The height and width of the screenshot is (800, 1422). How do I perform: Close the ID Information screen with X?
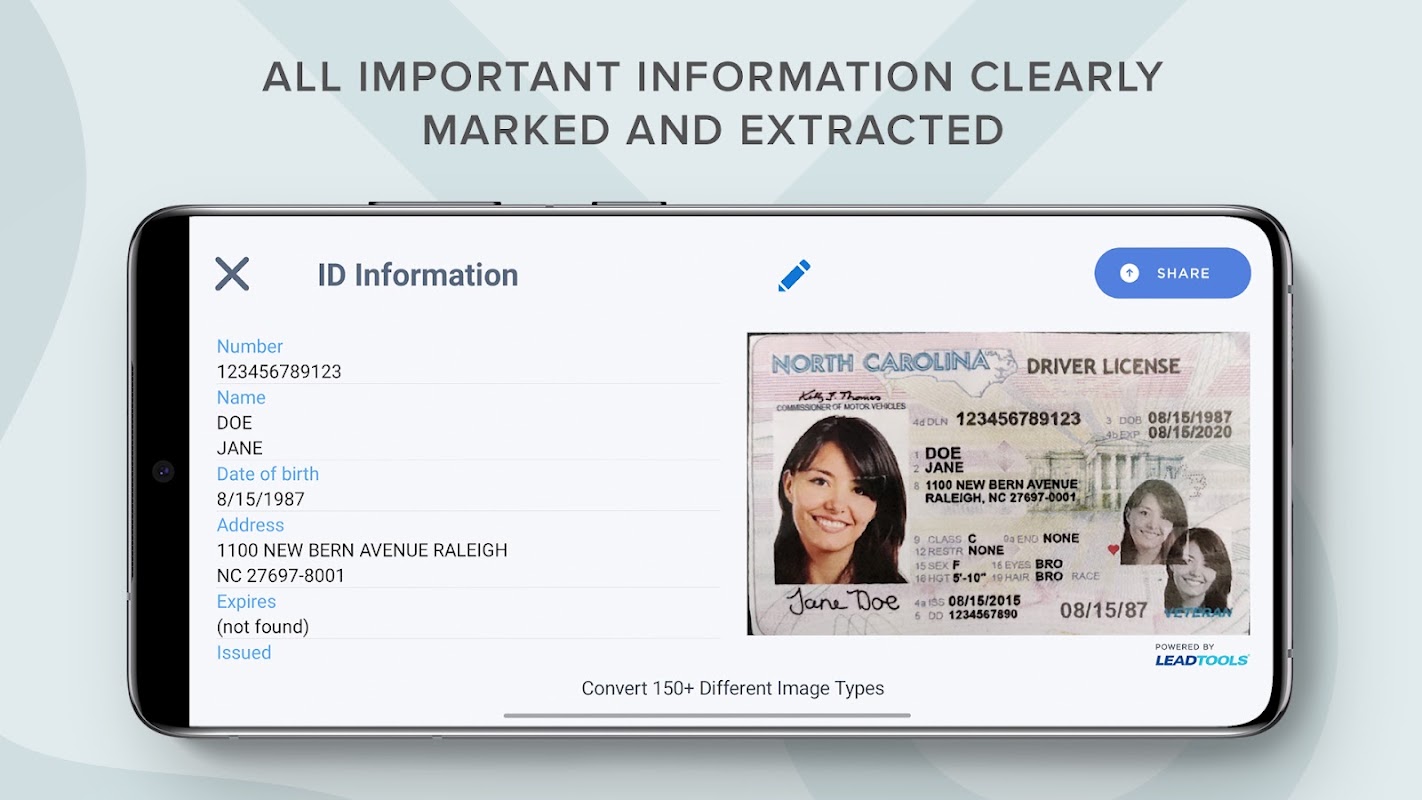232,274
